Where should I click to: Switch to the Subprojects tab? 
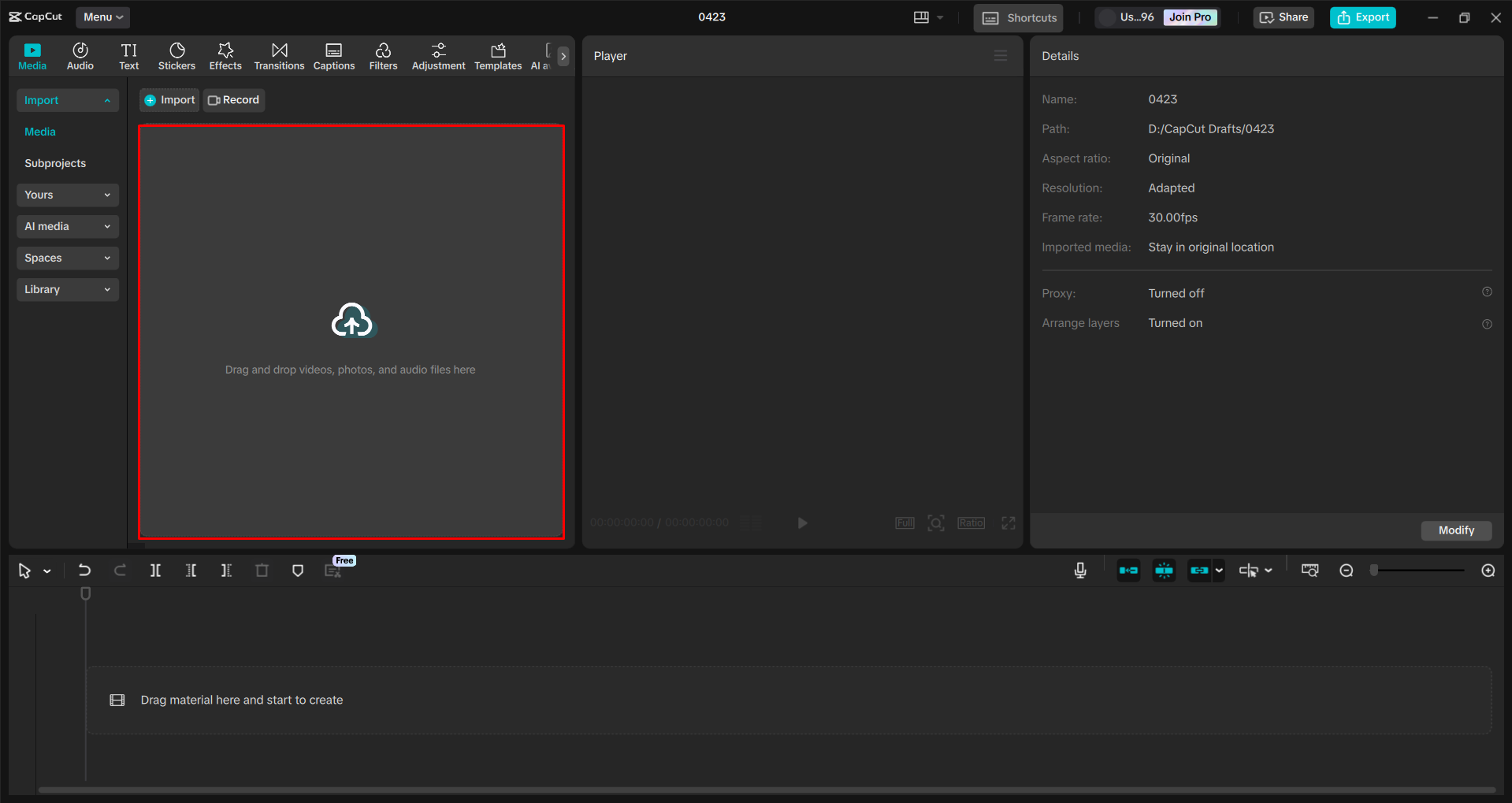point(55,163)
